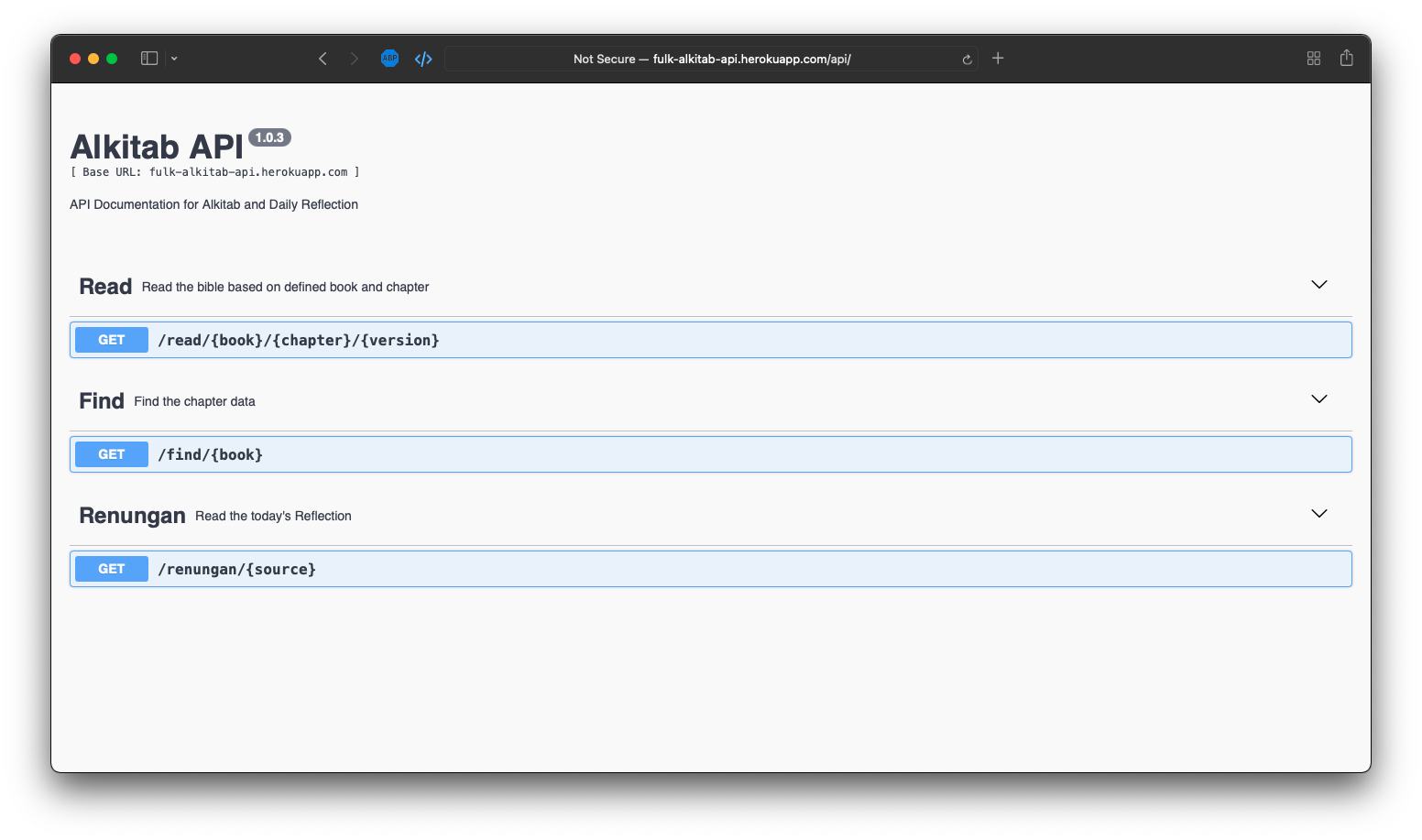Show the tab overview grid

(1313, 59)
